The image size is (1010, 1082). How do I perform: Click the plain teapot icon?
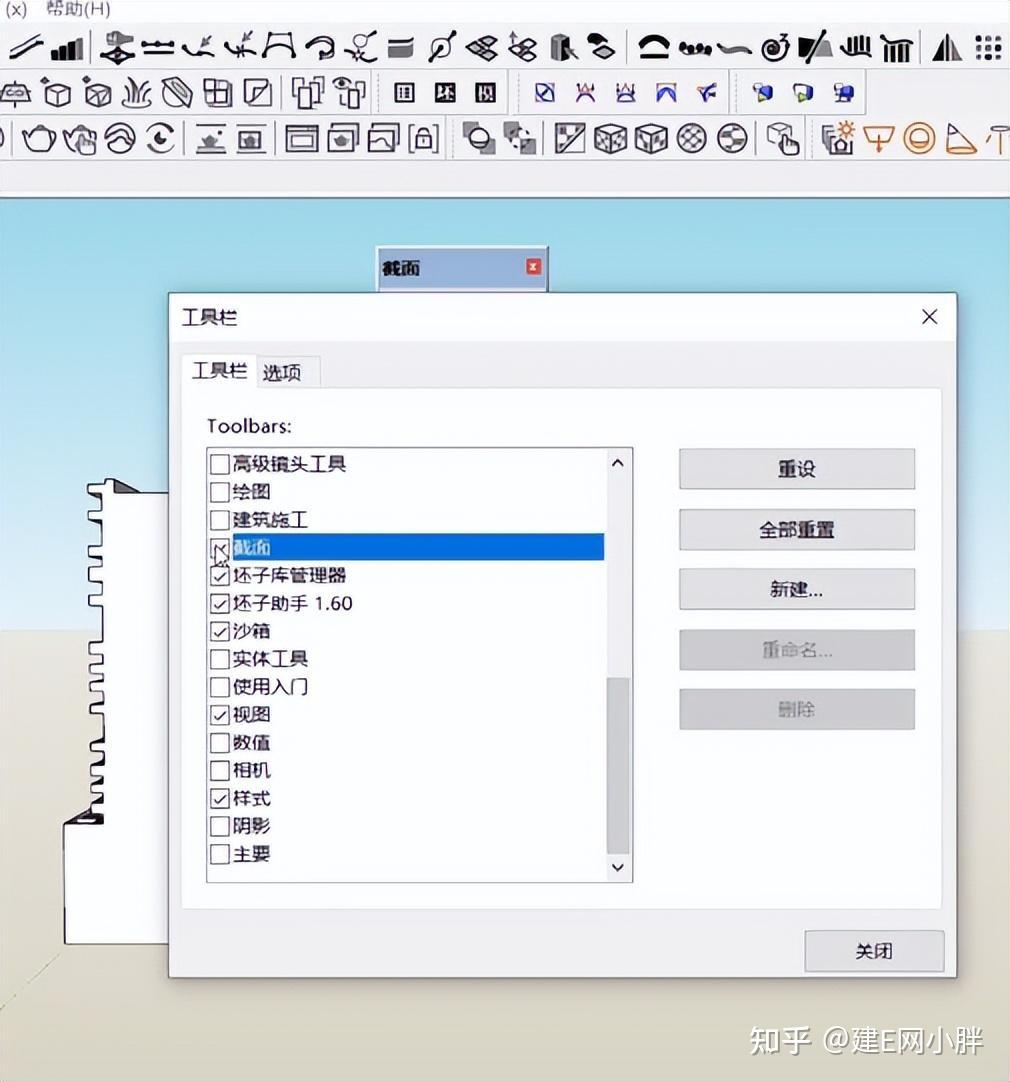coord(39,139)
